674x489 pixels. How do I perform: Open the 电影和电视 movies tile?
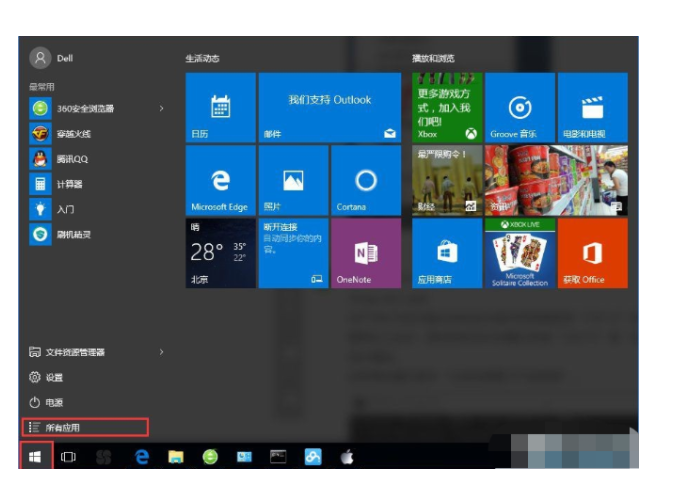[593, 107]
